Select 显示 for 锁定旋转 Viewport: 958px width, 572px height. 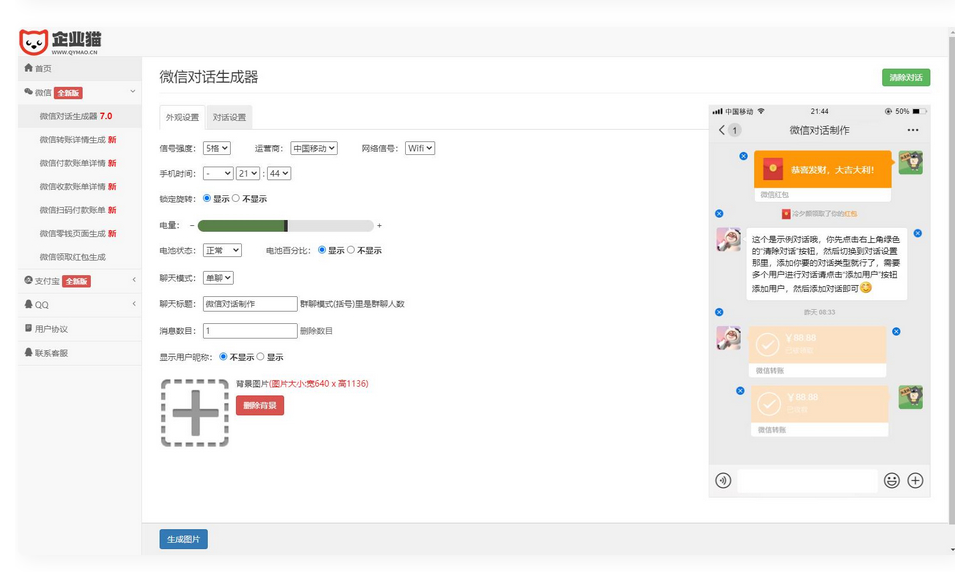pos(207,198)
